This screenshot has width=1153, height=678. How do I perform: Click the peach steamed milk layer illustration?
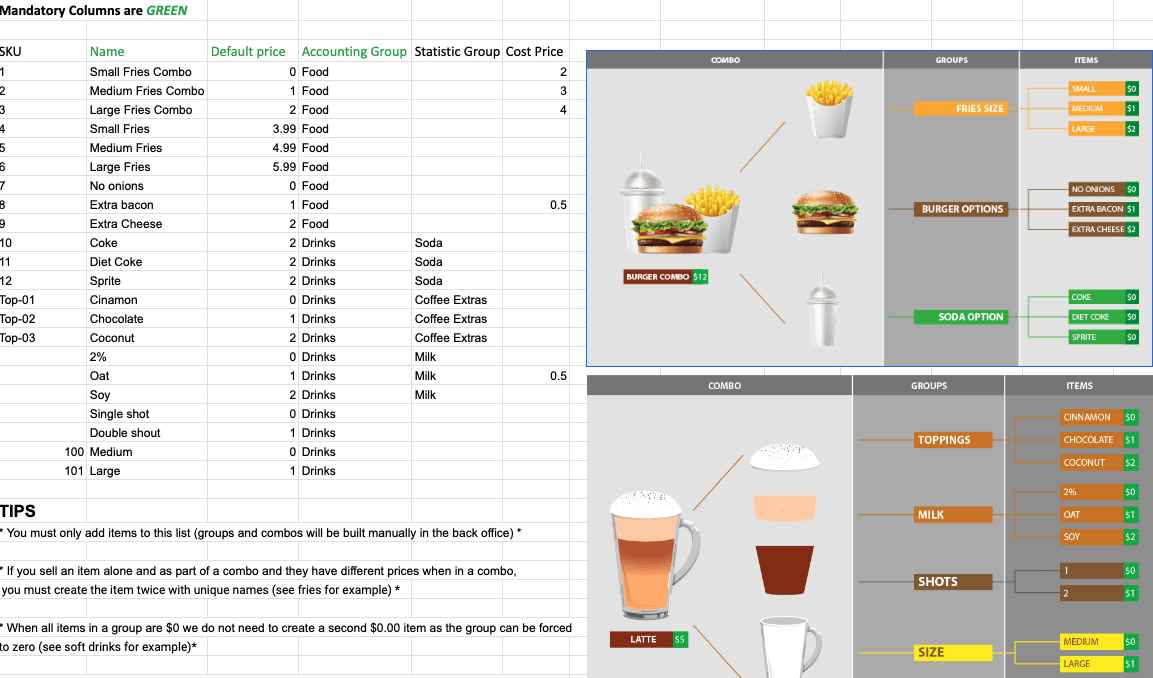pos(785,506)
